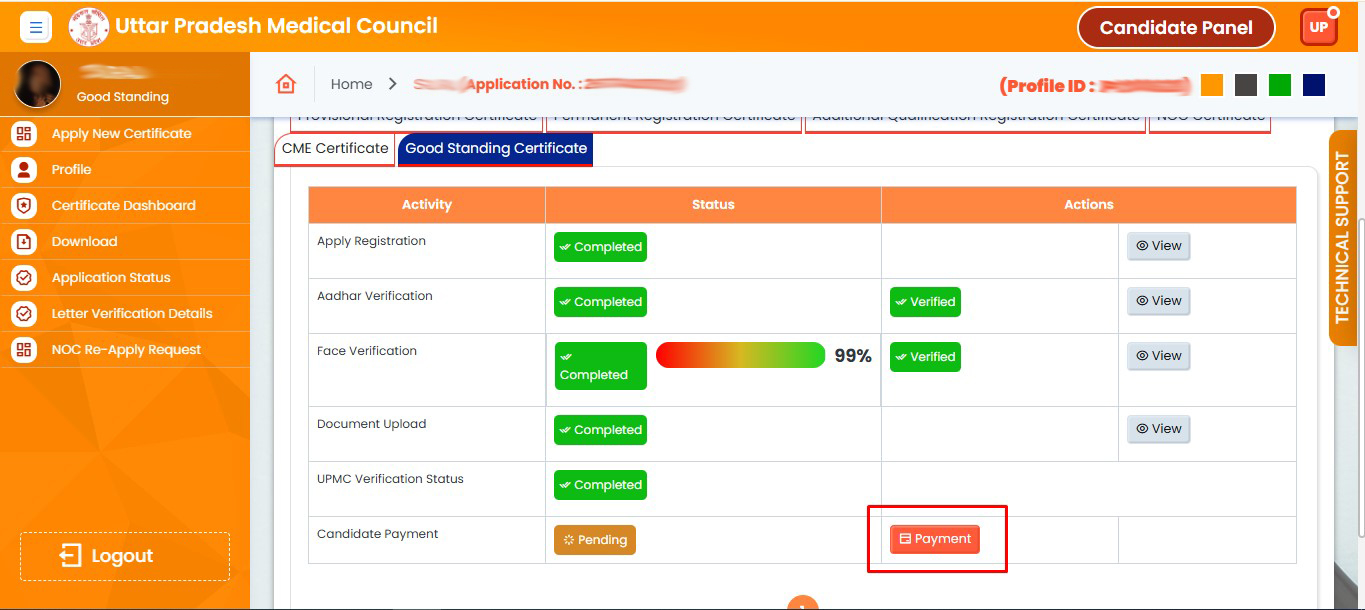Screen dimensions: 1365x610
Task: Select the CME Certificate tab
Action: 334,148
